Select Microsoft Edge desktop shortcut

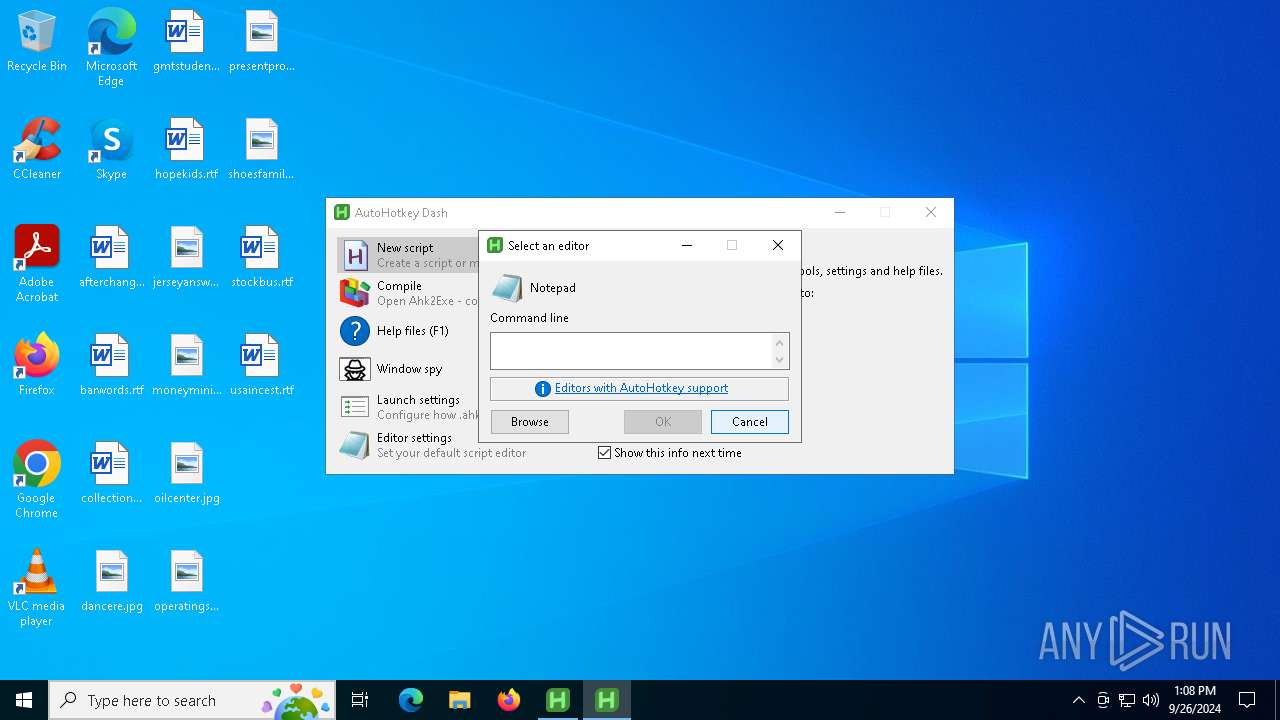point(111,48)
